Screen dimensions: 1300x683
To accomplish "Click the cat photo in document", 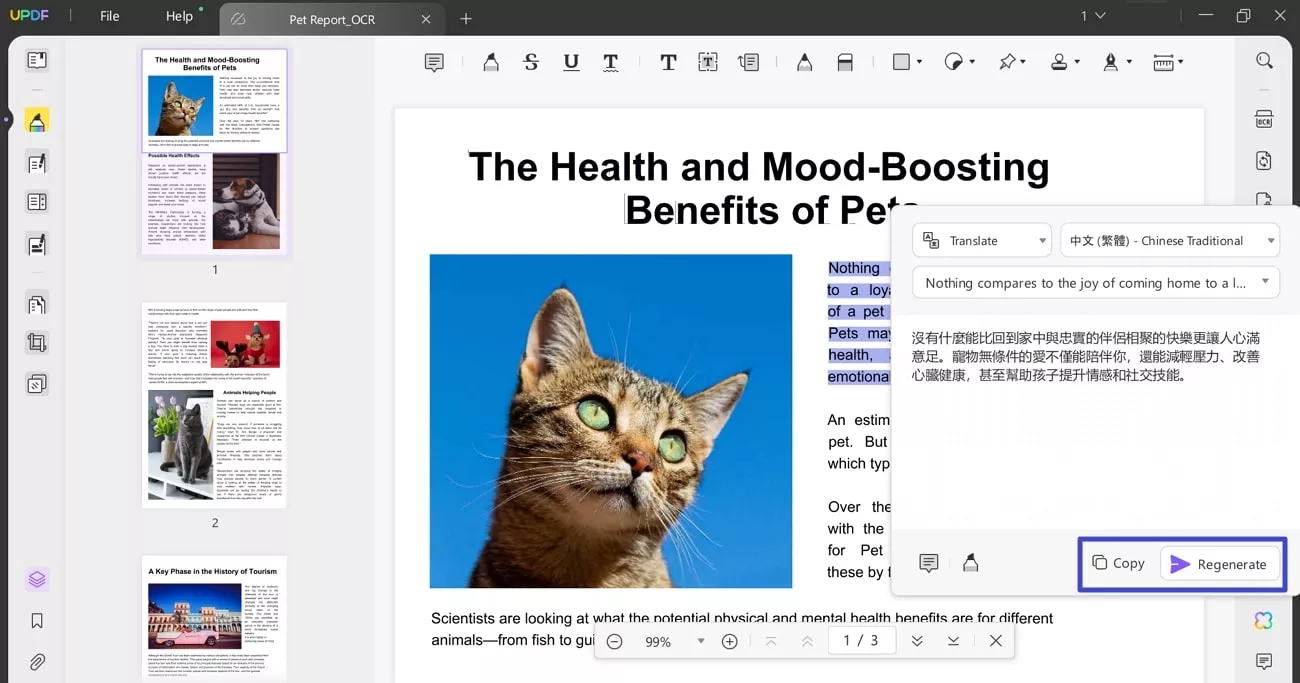I will (611, 421).
